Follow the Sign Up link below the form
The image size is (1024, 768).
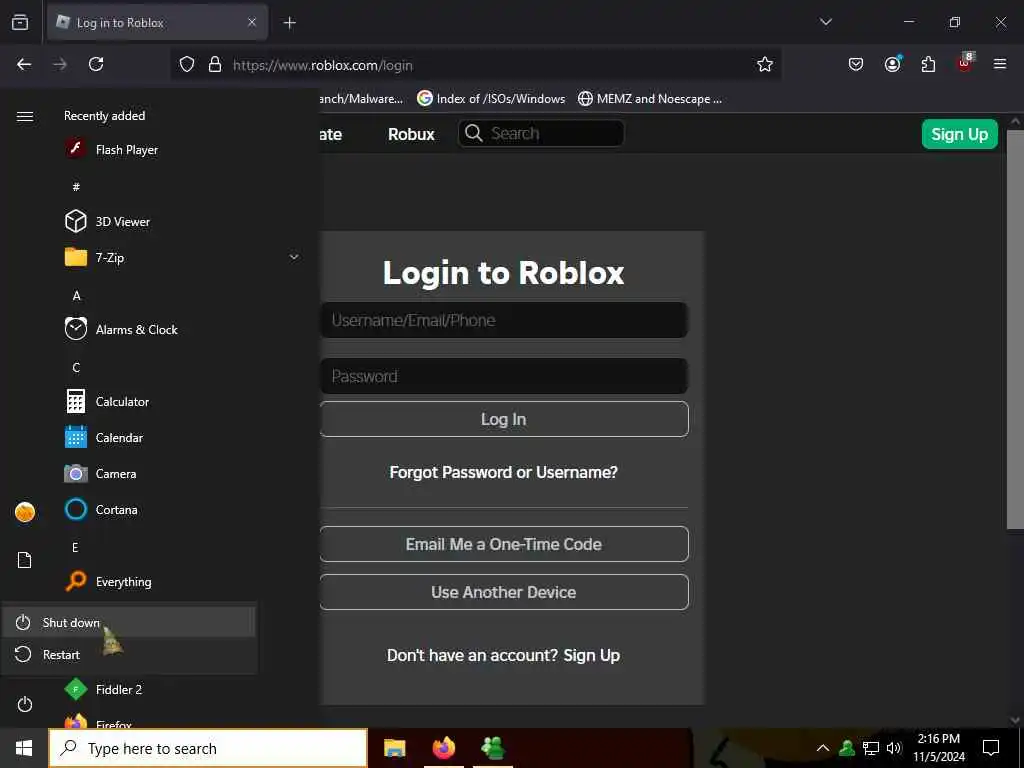point(592,655)
